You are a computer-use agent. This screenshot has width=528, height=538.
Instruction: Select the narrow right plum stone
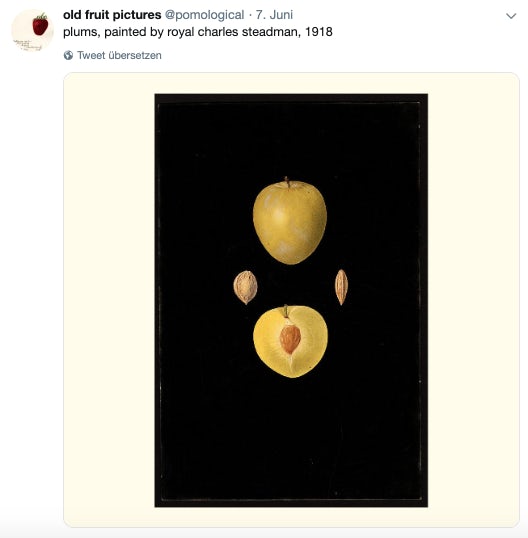[x=341, y=287]
